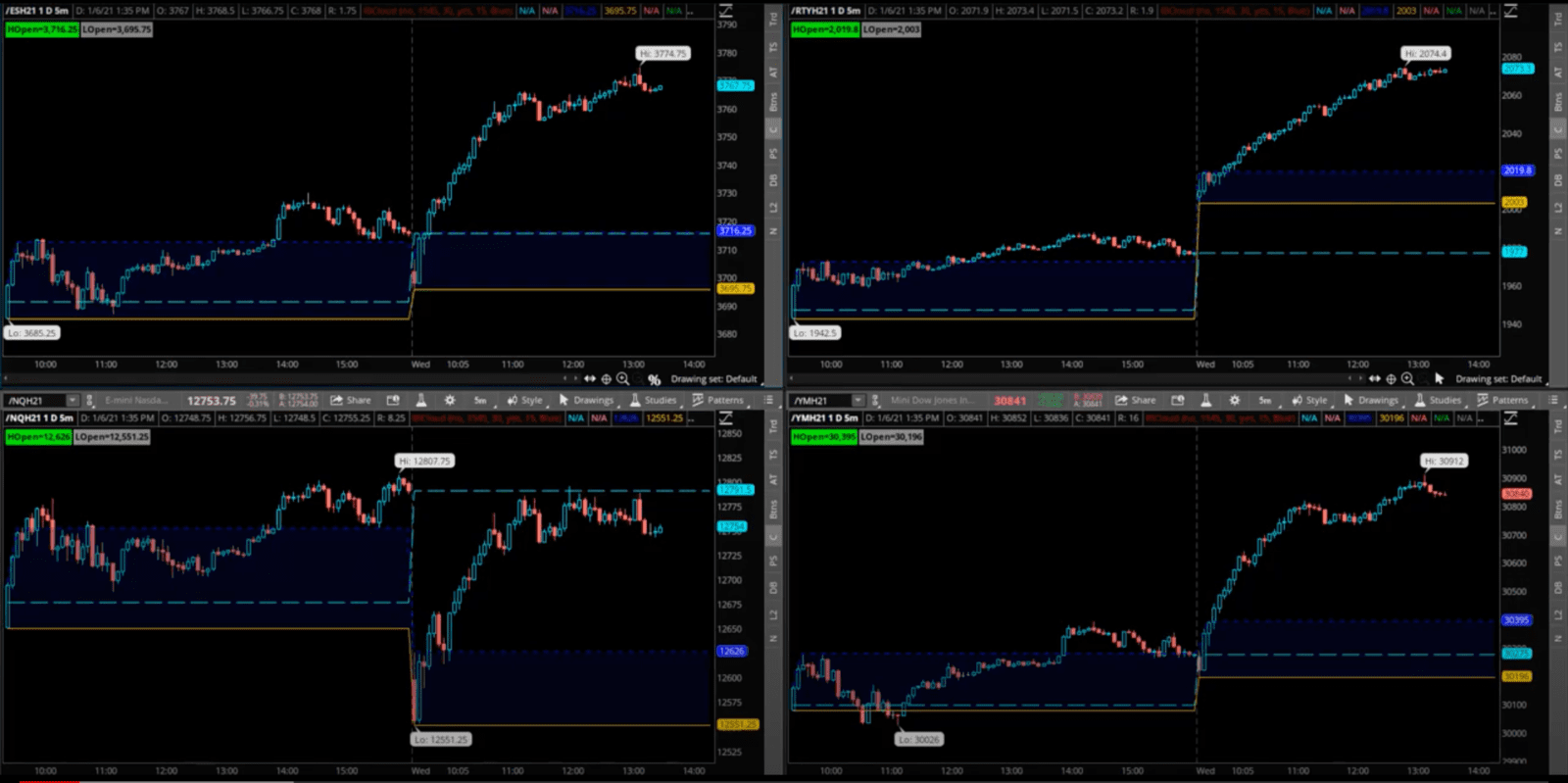The width and height of the screenshot is (1568, 783).
Task: Open the Studies menu in the /NQH21 toolbar
Action: 654,400
